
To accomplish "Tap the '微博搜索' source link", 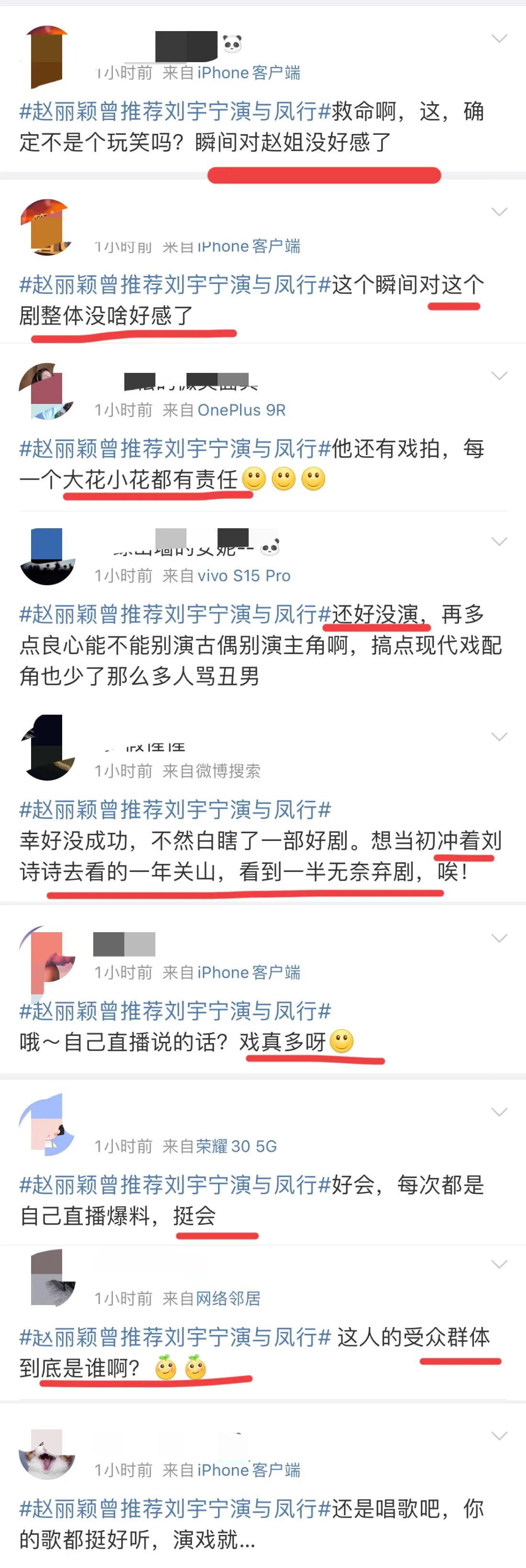I will click(228, 771).
